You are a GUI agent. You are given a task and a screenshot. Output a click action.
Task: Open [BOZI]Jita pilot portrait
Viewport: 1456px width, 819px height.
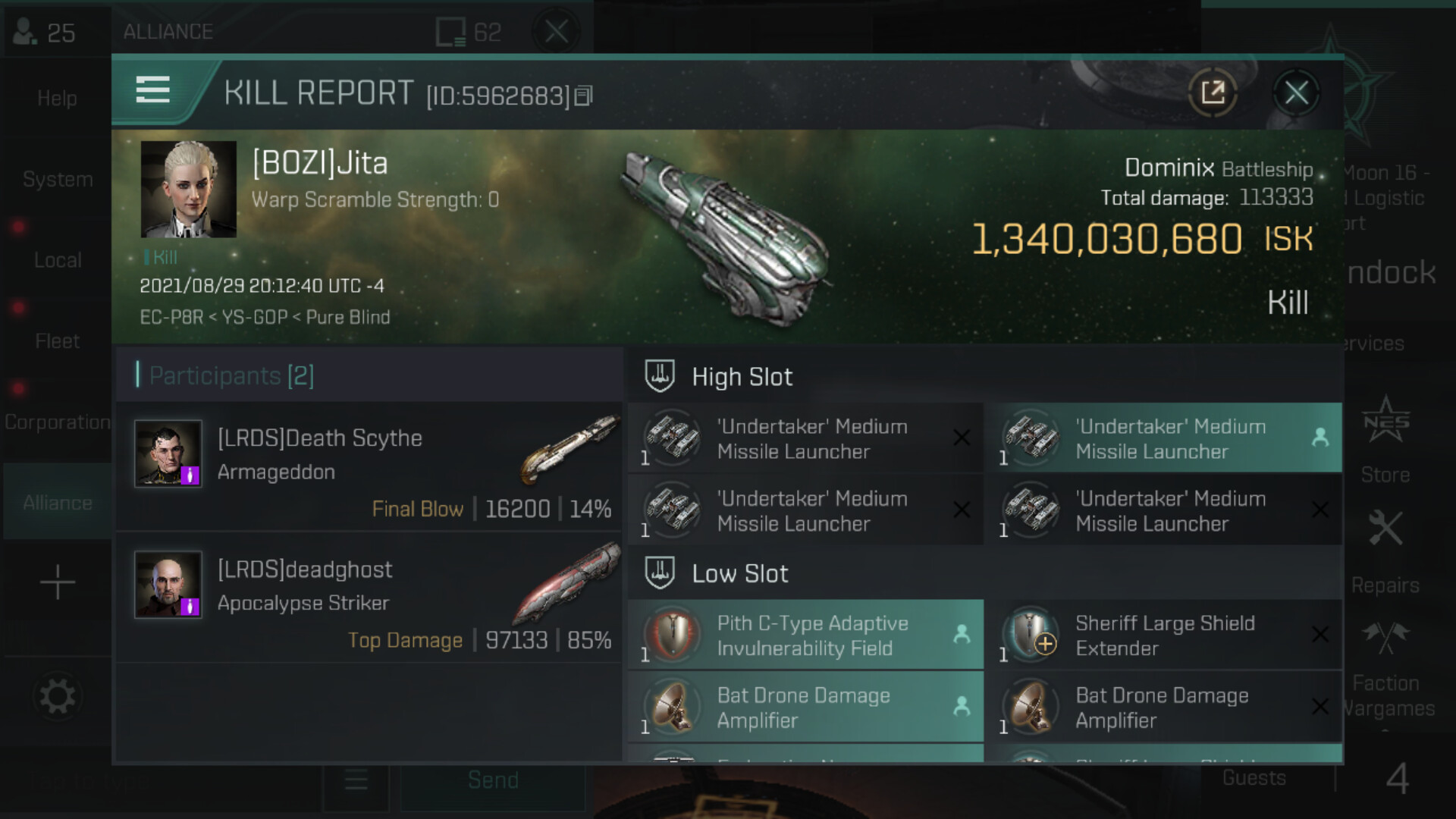click(189, 190)
